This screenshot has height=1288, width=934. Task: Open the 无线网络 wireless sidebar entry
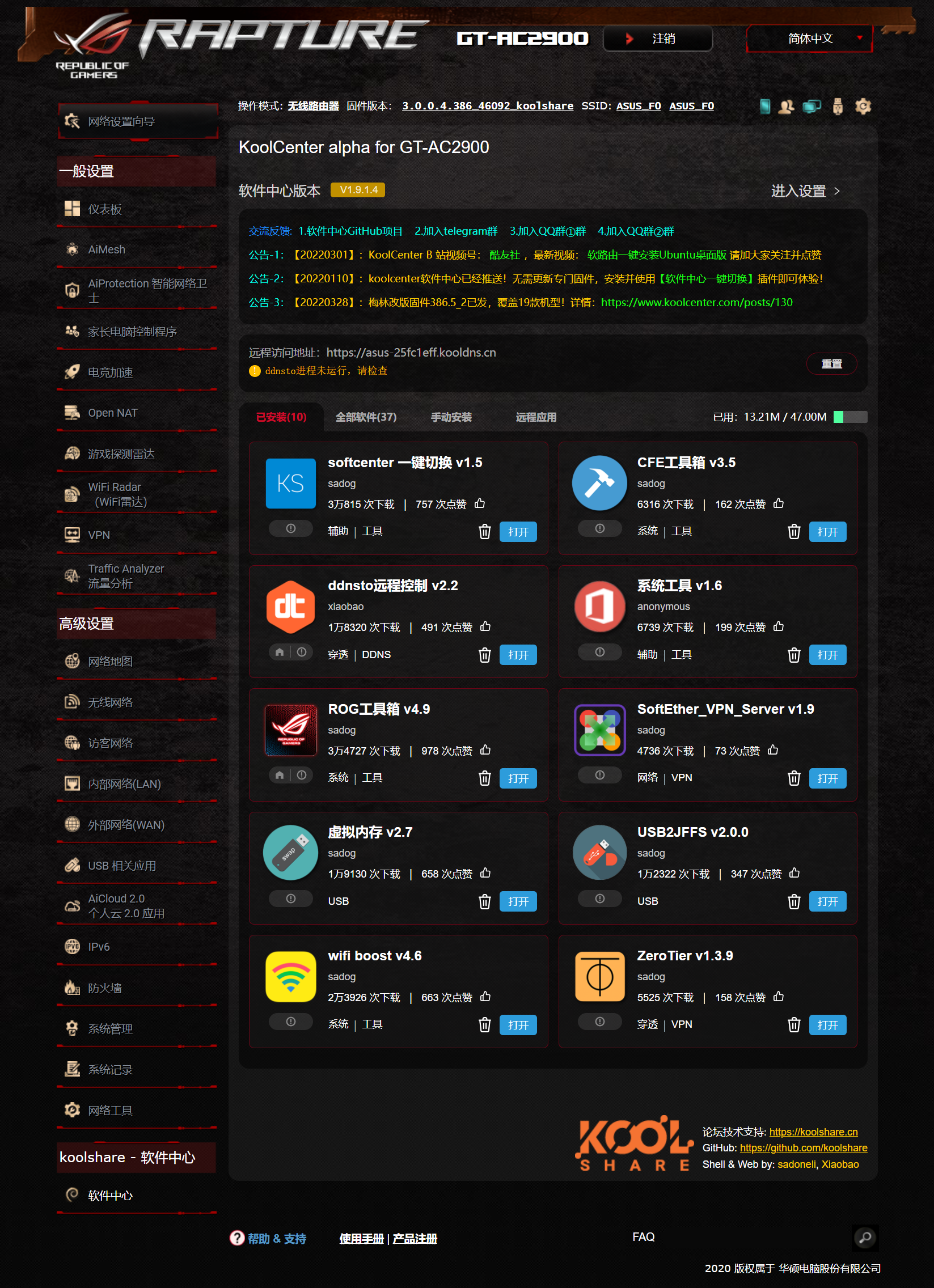coord(110,702)
